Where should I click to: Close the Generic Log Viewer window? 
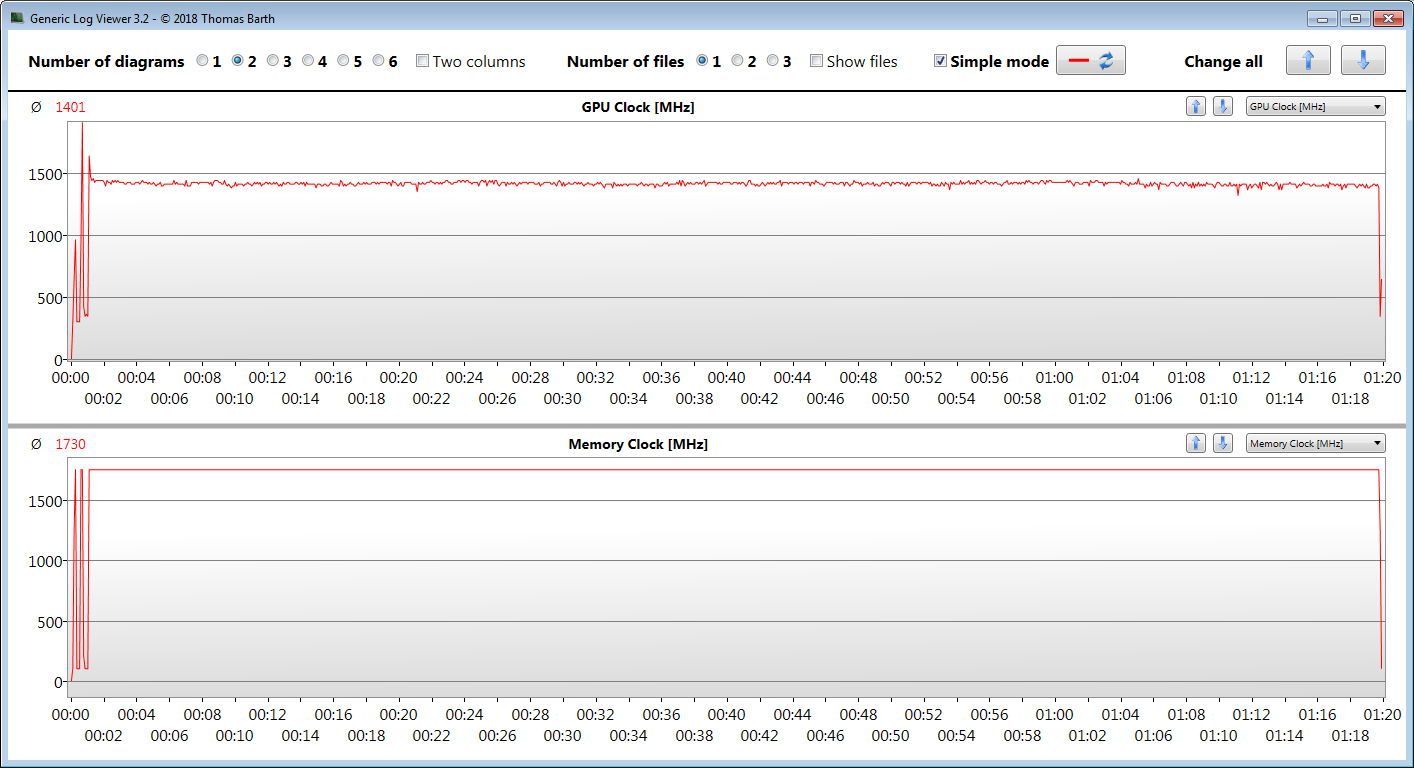point(1388,18)
